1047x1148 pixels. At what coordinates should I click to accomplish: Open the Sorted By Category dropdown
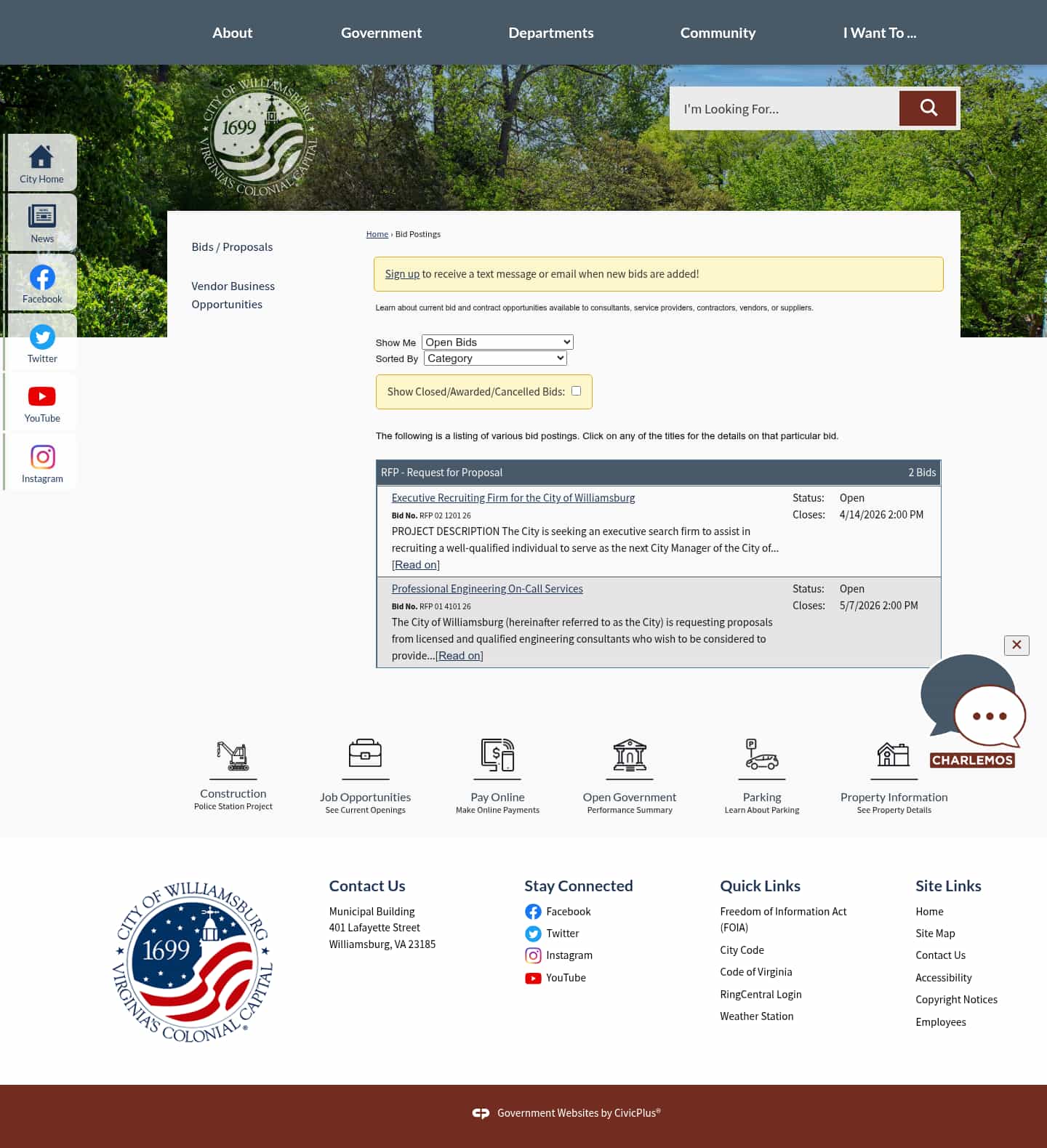coord(495,358)
